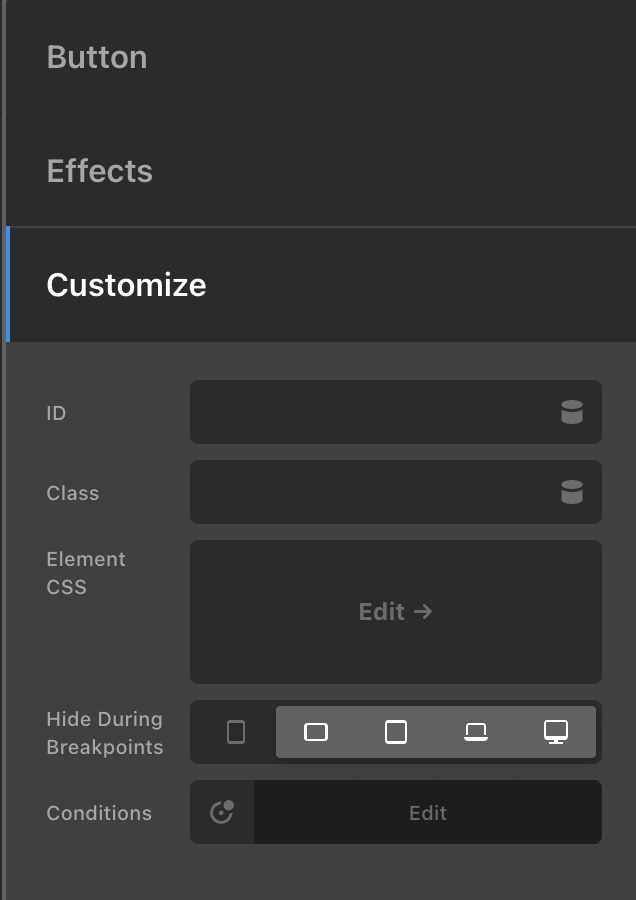Click the Conditions label

pos(99,813)
